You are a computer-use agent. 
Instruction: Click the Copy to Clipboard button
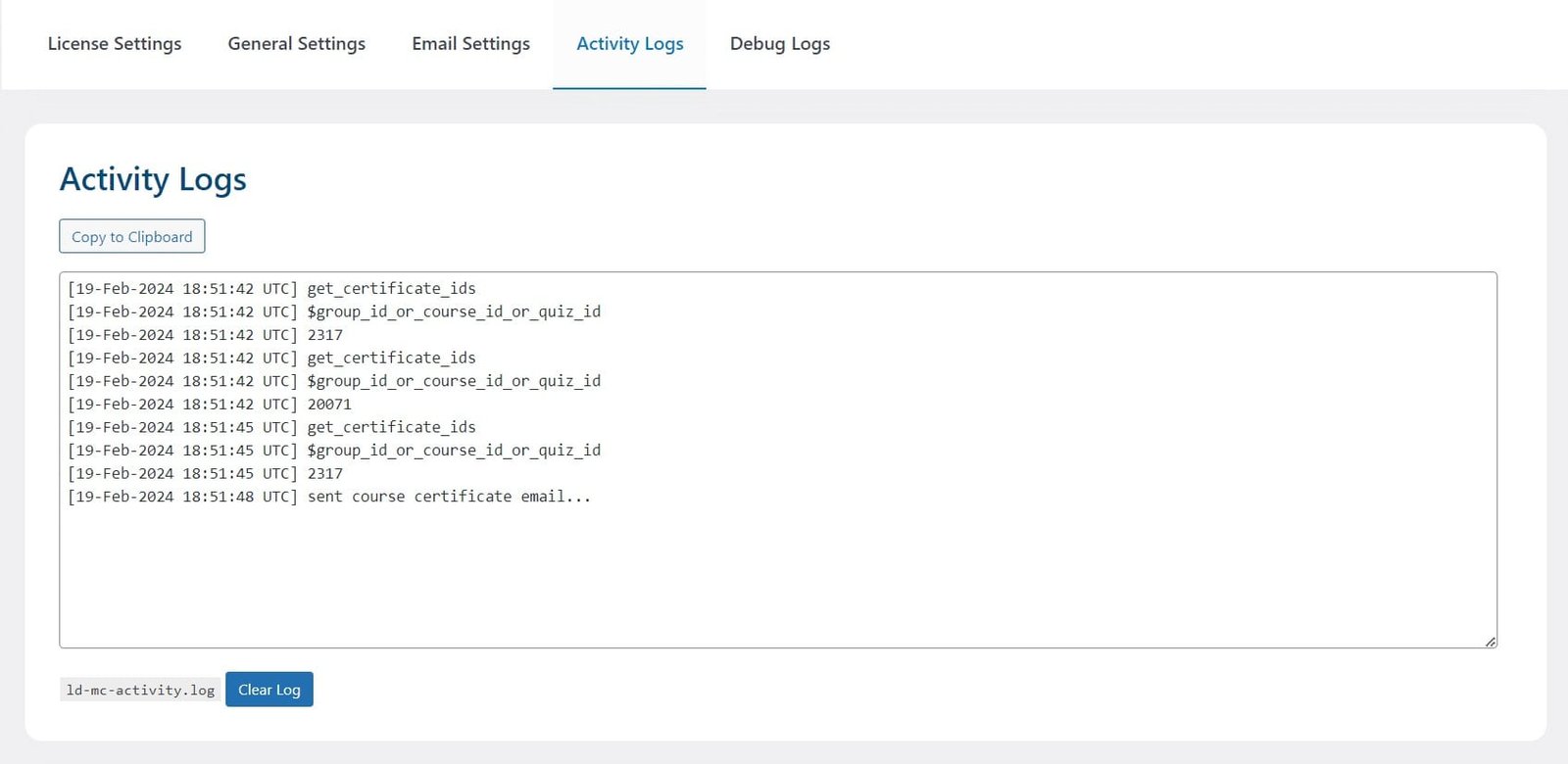(x=132, y=236)
